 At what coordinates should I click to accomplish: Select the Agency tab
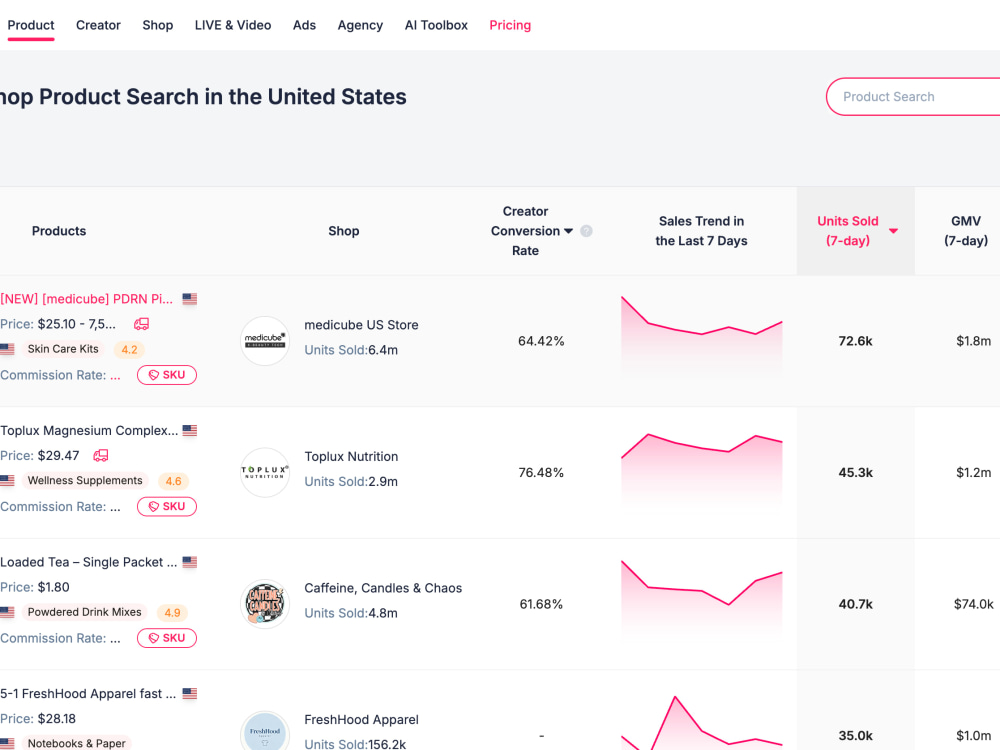pos(360,25)
